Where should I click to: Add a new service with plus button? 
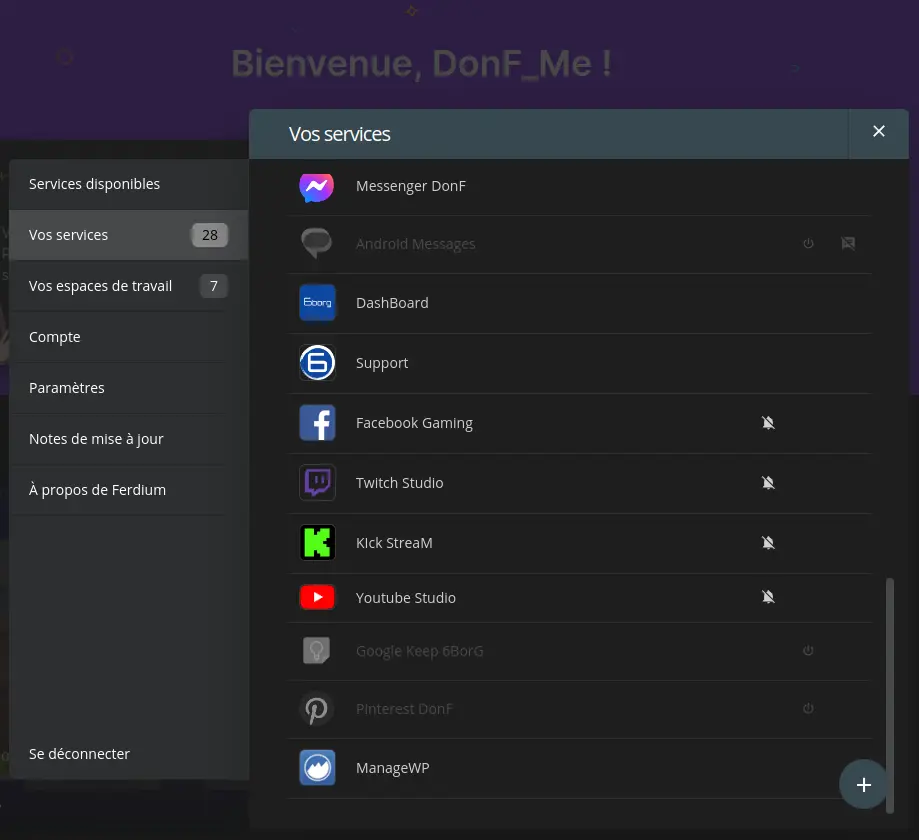click(x=863, y=784)
